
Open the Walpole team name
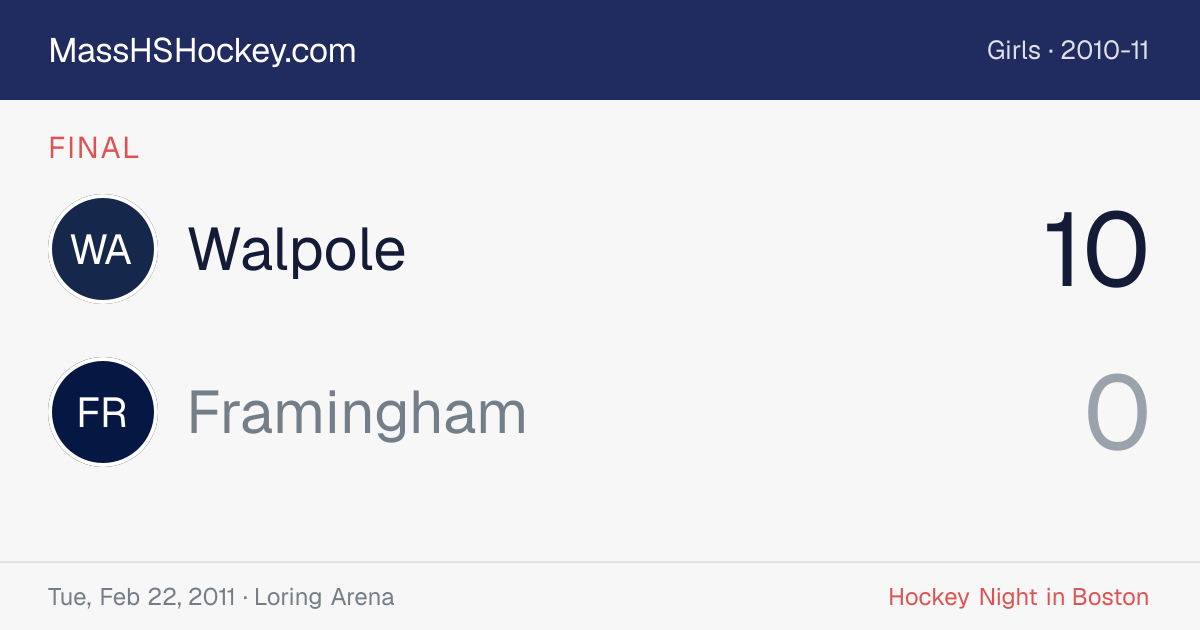point(297,249)
